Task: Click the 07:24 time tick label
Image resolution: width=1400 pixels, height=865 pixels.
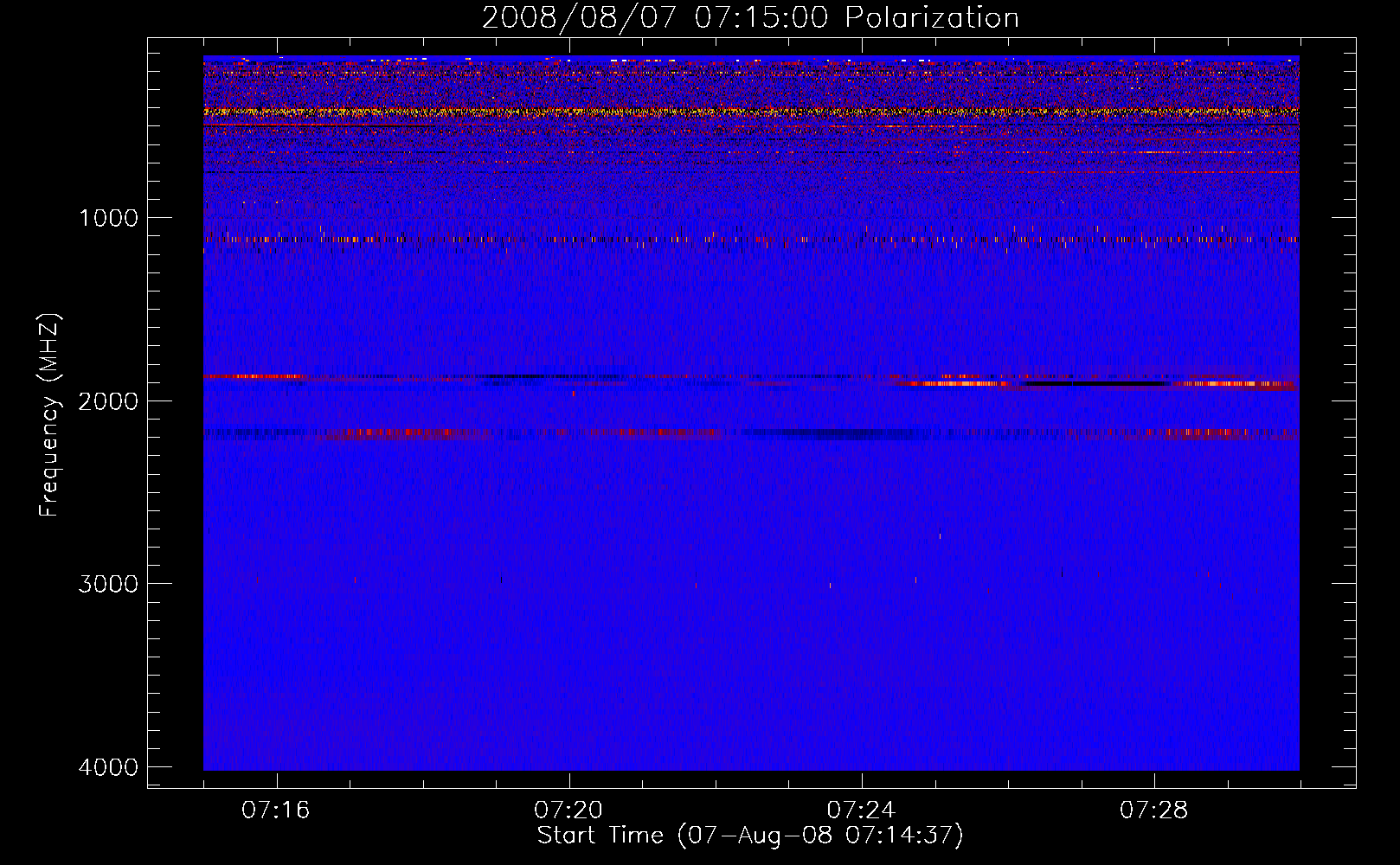Action: pyautogui.click(x=862, y=811)
